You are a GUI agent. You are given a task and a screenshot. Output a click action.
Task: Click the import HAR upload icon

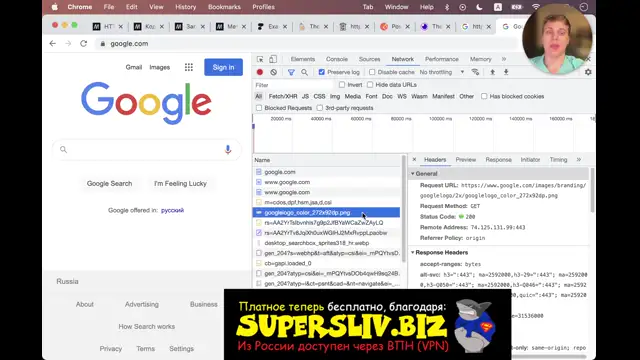coord(492,72)
